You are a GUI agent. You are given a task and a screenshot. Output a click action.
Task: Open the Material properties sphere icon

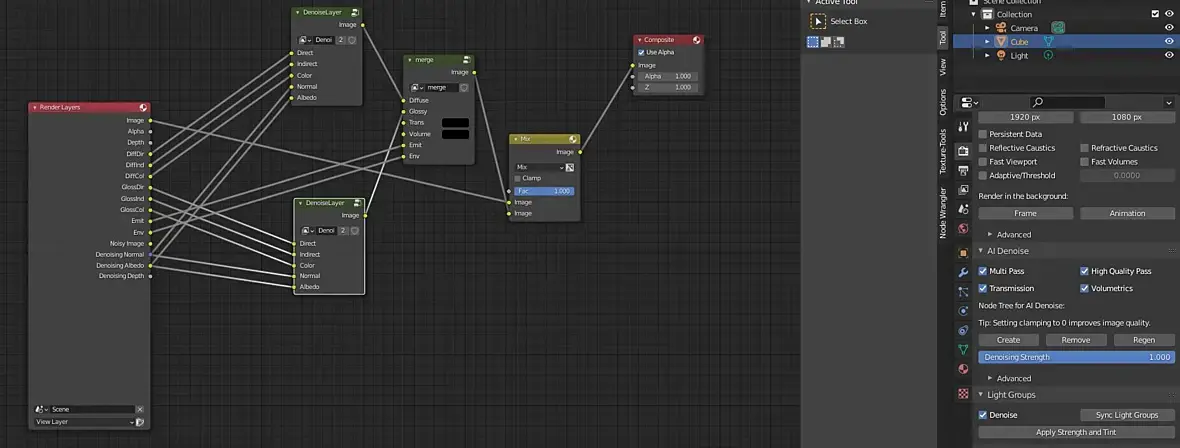pyautogui.click(x=963, y=369)
